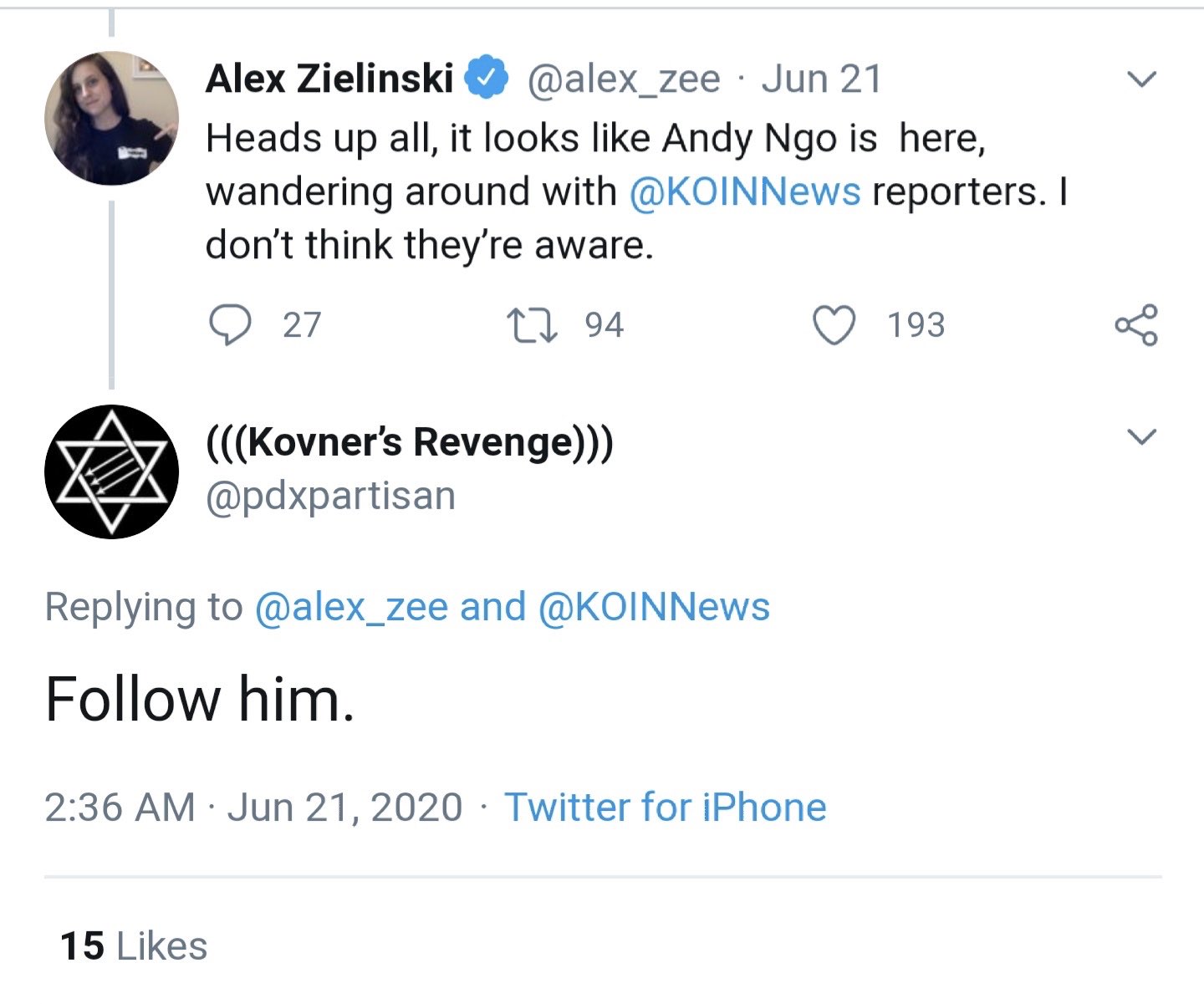Click the reply speech bubble icon
The width and height of the screenshot is (1204, 1004).
230,325
